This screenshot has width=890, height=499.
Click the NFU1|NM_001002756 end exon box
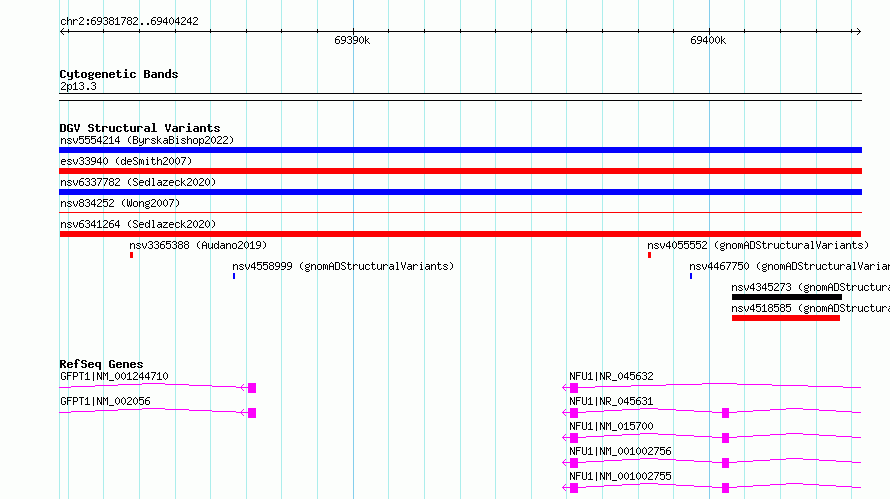(x=574, y=463)
